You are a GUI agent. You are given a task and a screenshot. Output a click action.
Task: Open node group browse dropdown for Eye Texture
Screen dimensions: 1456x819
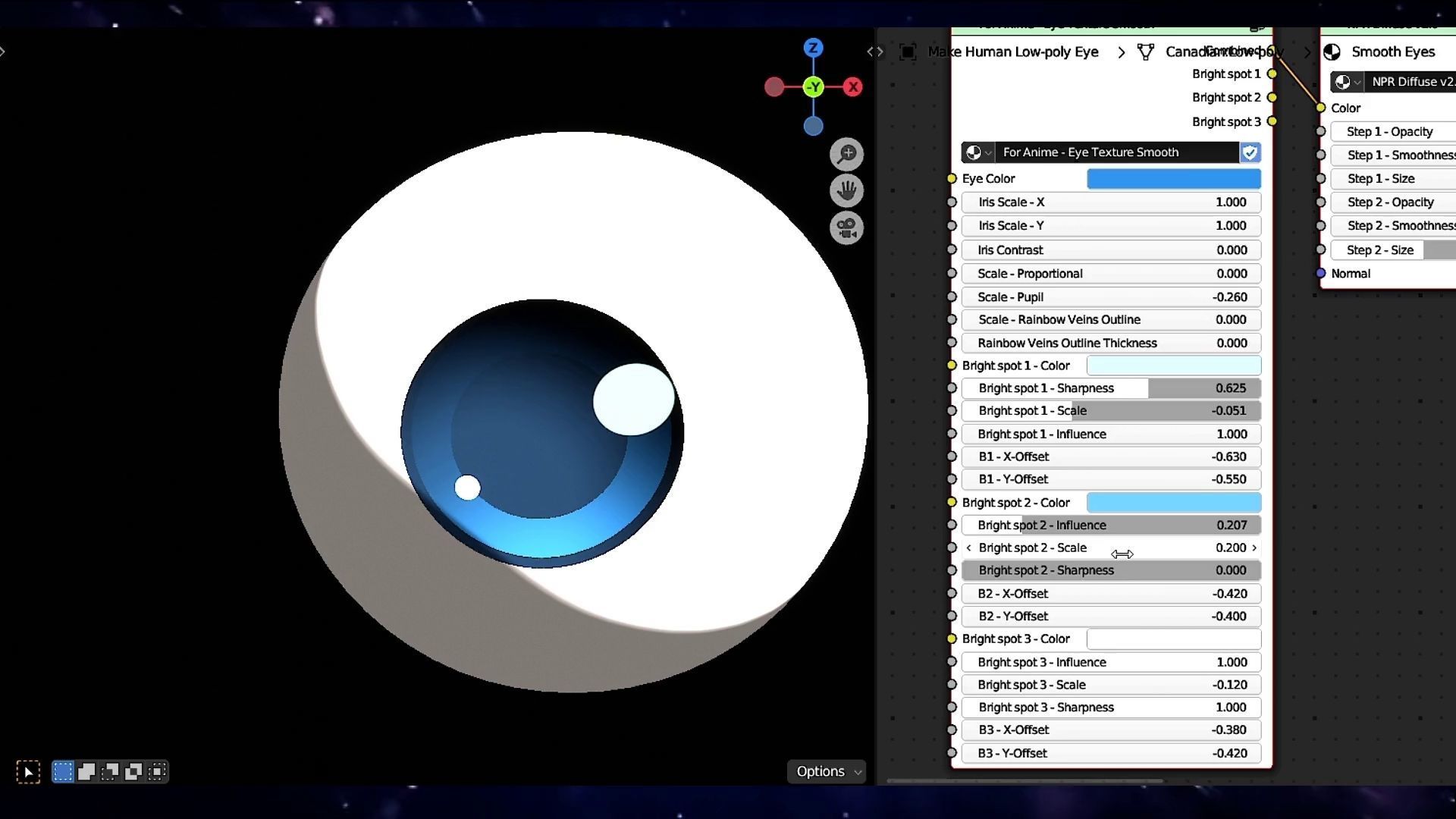(978, 152)
